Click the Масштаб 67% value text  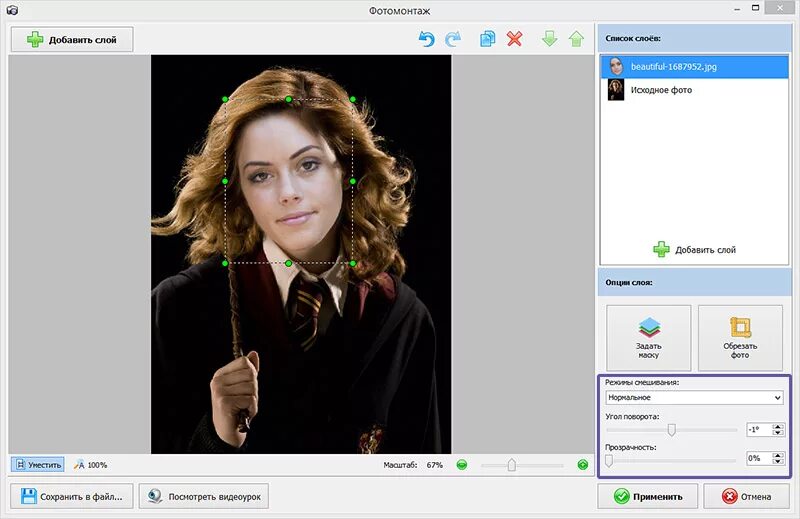click(x=435, y=465)
